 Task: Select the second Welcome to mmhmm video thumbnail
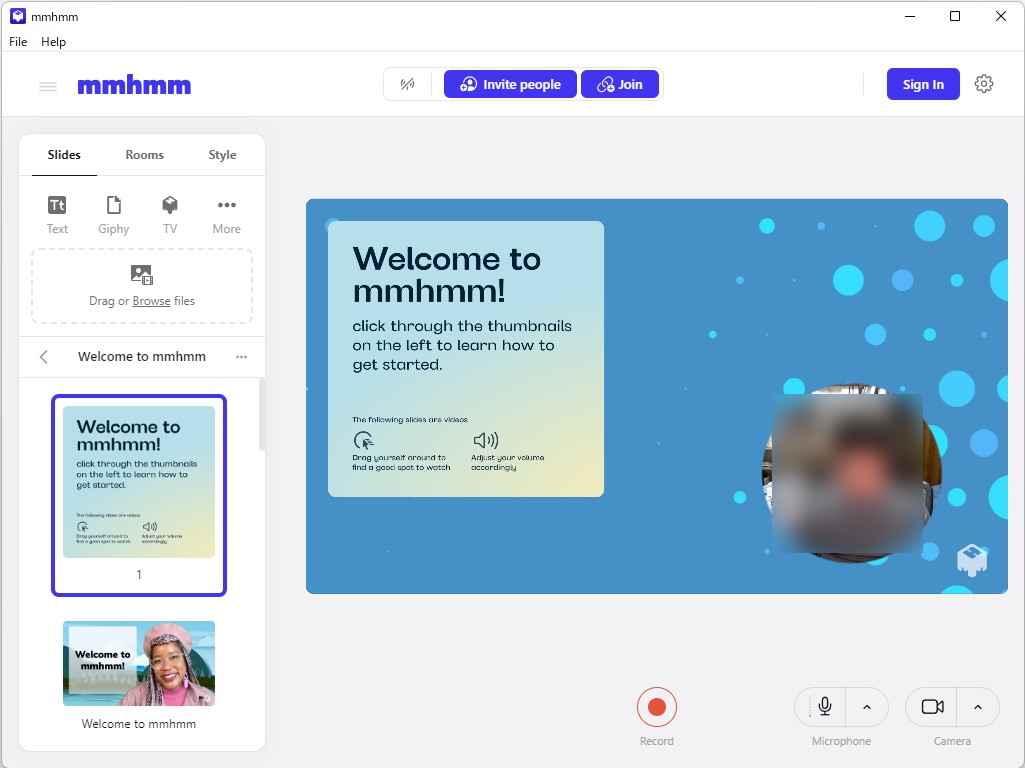click(x=139, y=663)
